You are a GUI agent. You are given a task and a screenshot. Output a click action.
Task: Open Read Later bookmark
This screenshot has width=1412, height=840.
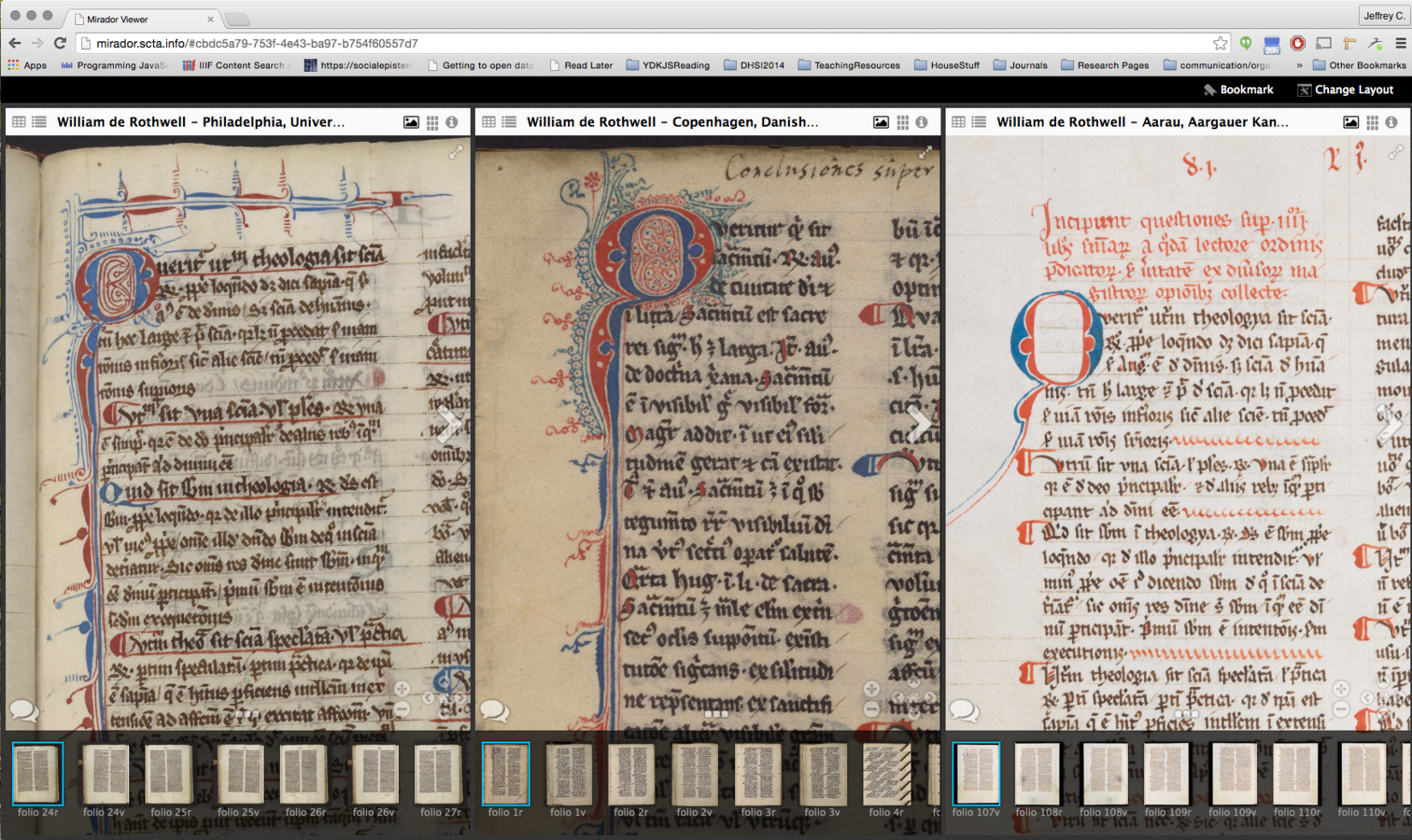tap(581, 65)
